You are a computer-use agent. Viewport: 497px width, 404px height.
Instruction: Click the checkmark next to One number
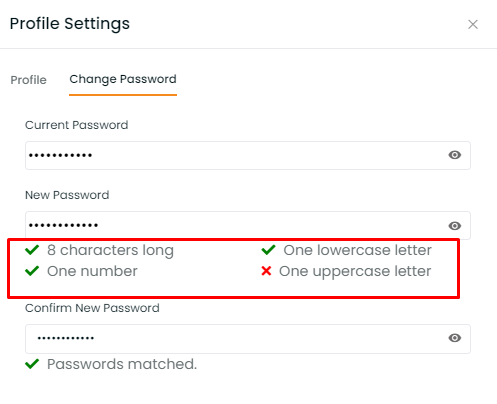click(x=32, y=271)
